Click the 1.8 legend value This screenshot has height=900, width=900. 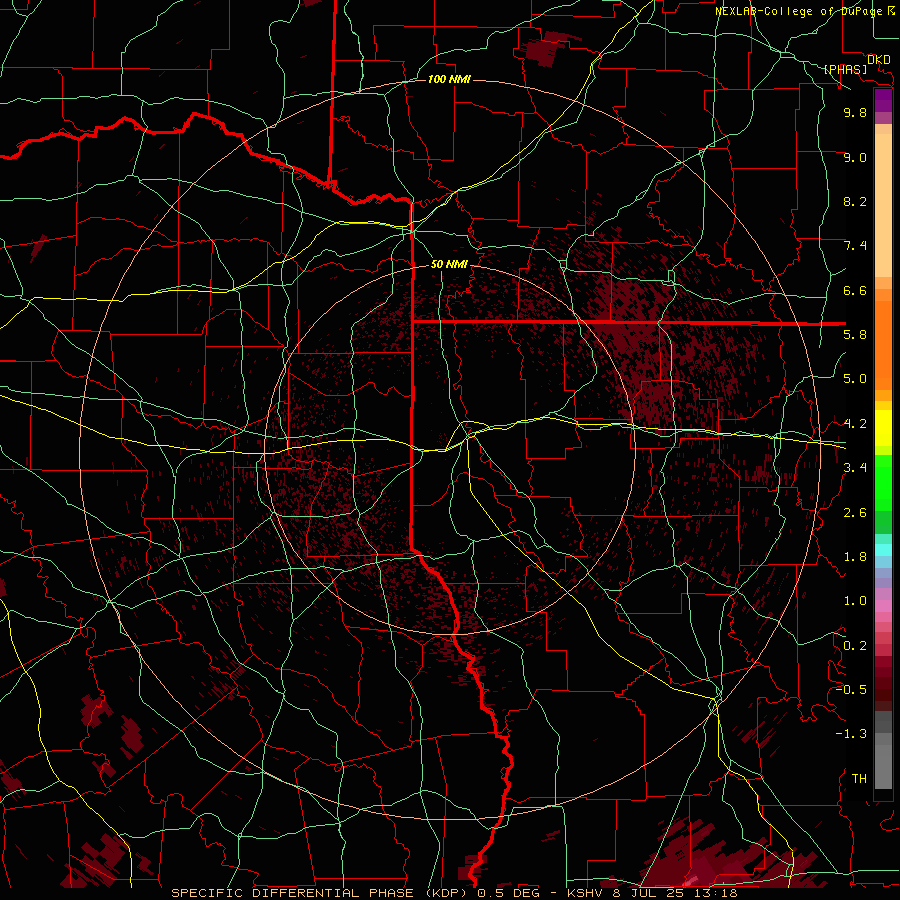pyautogui.click(x=855, y=557)
